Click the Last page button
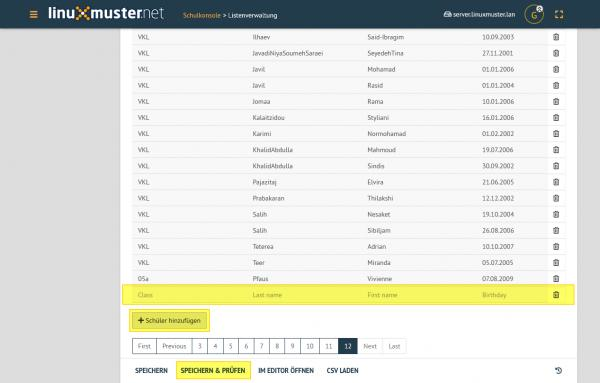600x383 pixels. click(394, 346)
